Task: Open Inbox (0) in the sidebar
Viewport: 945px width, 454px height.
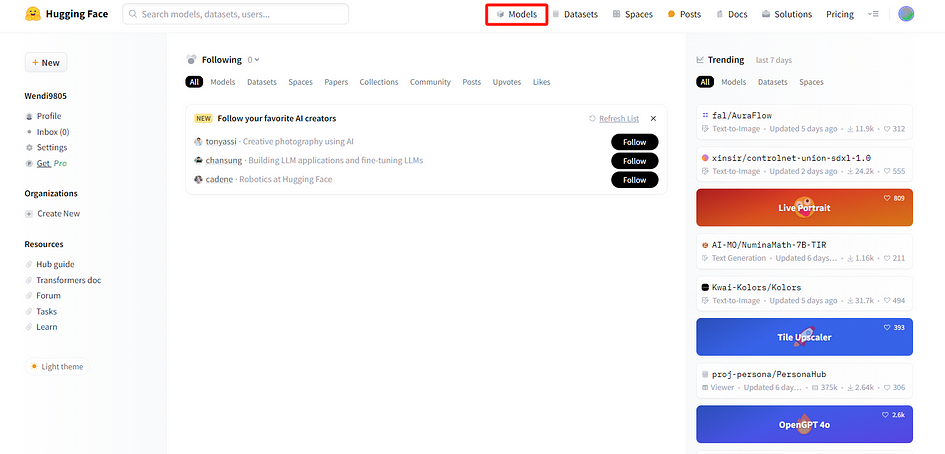Action: pyautogui.click(x=47, y=132)
